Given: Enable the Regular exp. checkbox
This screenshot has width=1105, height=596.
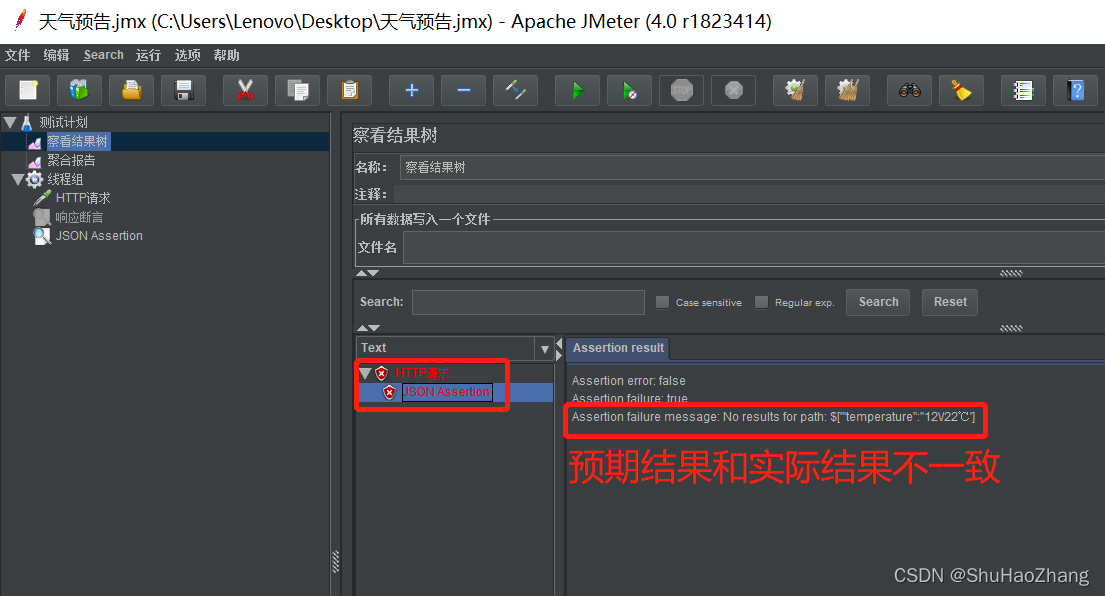Looking at the screenshot, I should click(761, 302).
